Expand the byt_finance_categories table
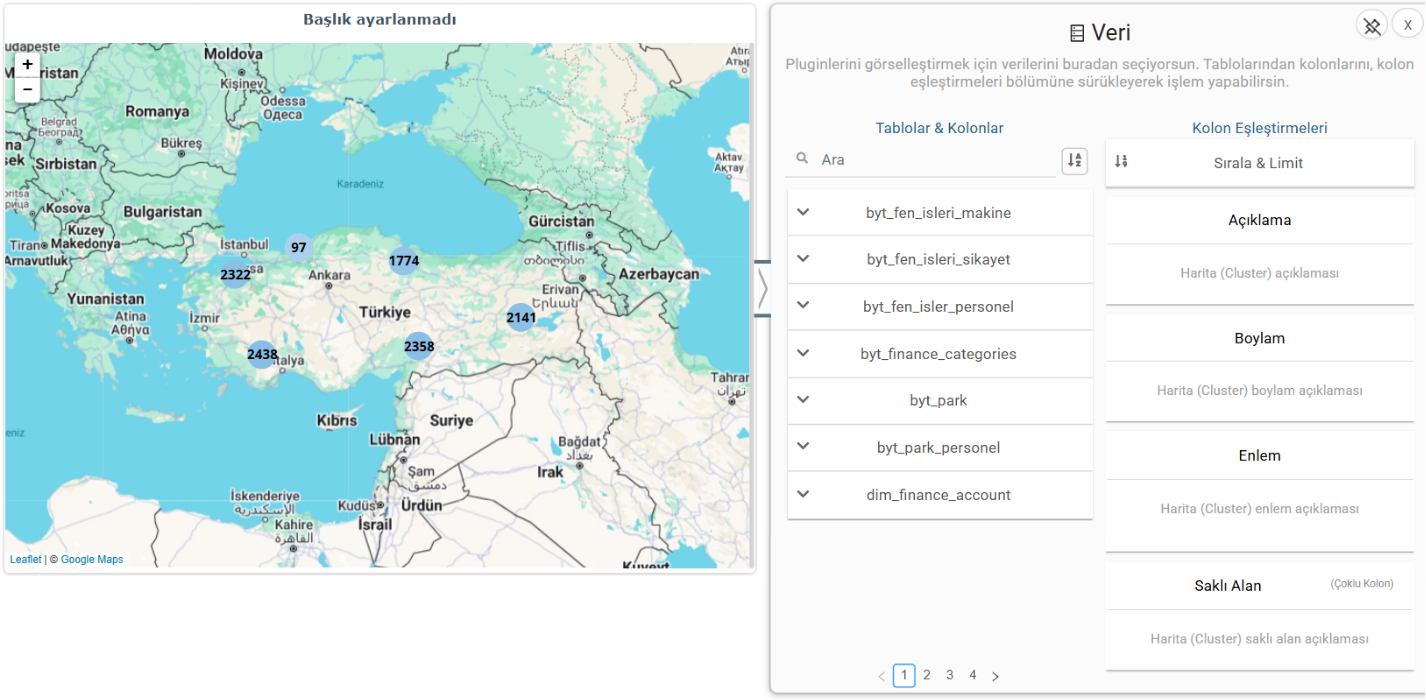 803,353
